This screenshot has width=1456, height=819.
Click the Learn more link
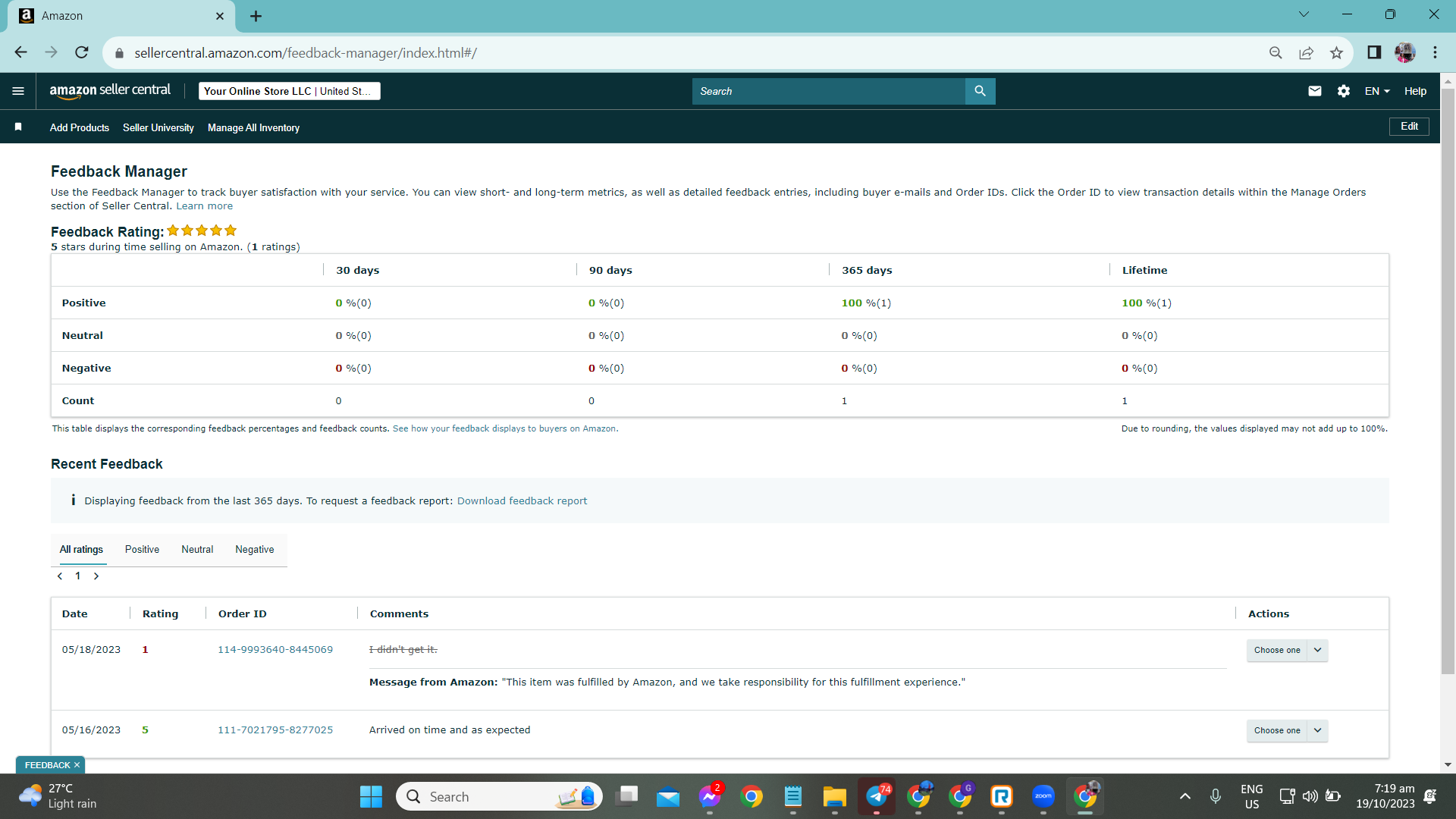[205, 206]
